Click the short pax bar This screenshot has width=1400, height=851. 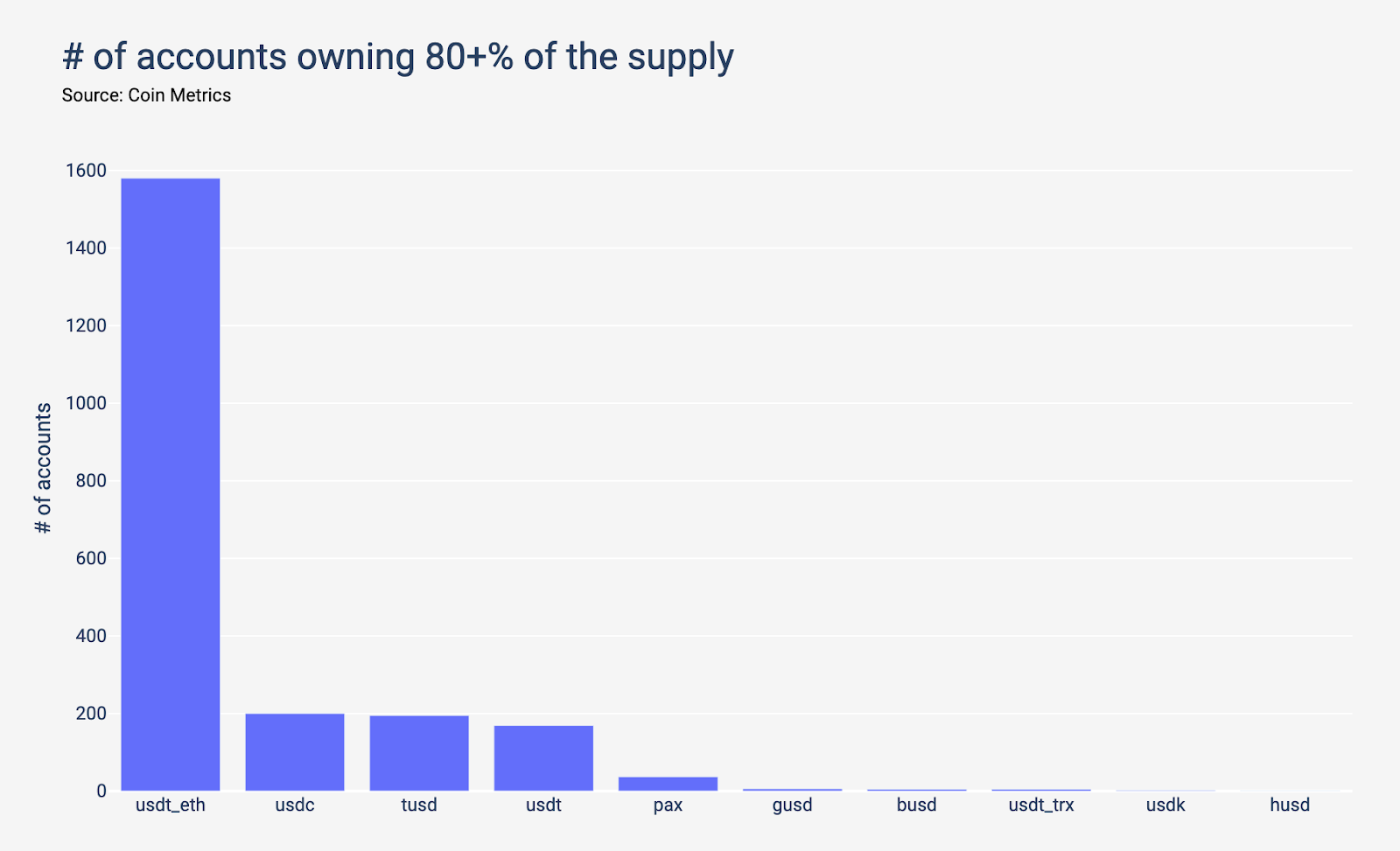pyautogui.click(x=668, y=784)
